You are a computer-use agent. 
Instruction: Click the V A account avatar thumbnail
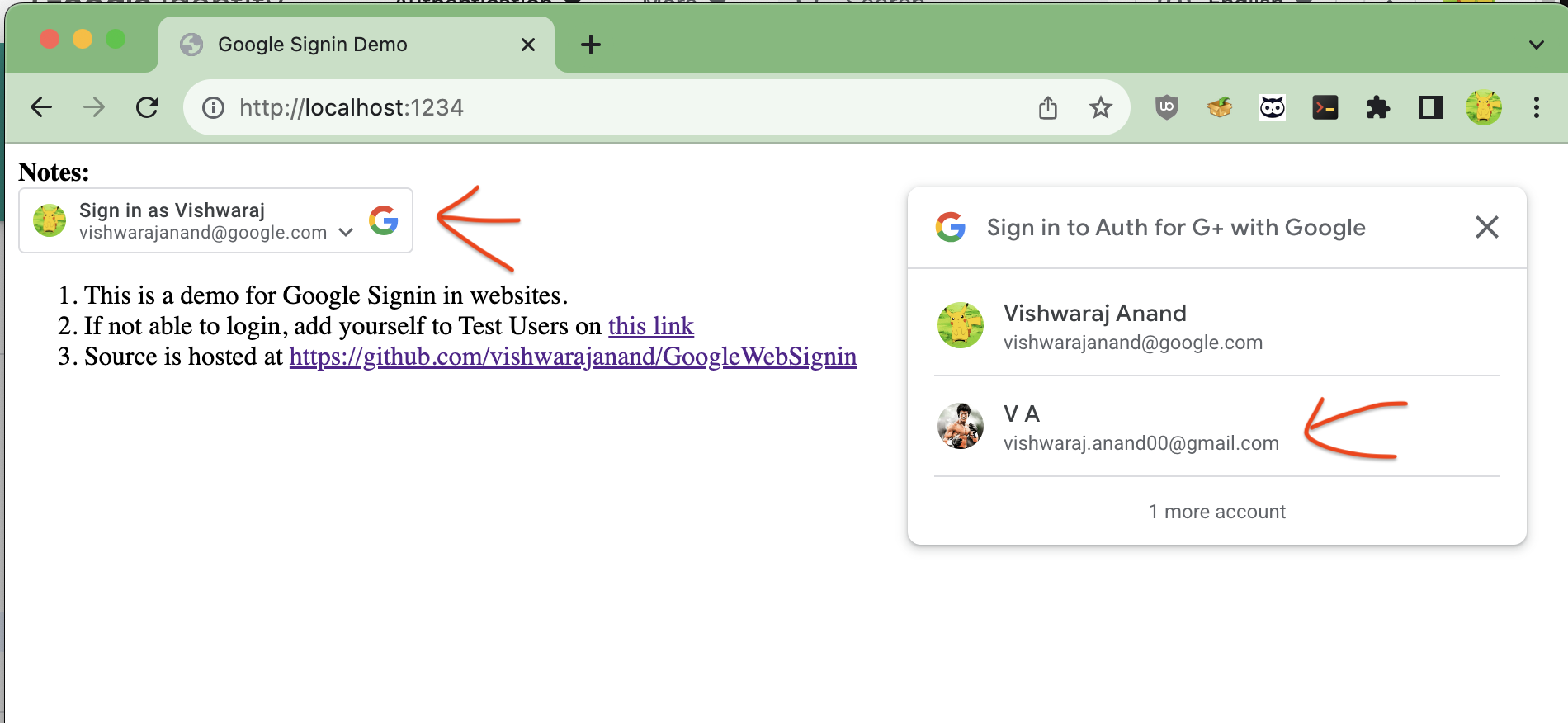[961, 426]
